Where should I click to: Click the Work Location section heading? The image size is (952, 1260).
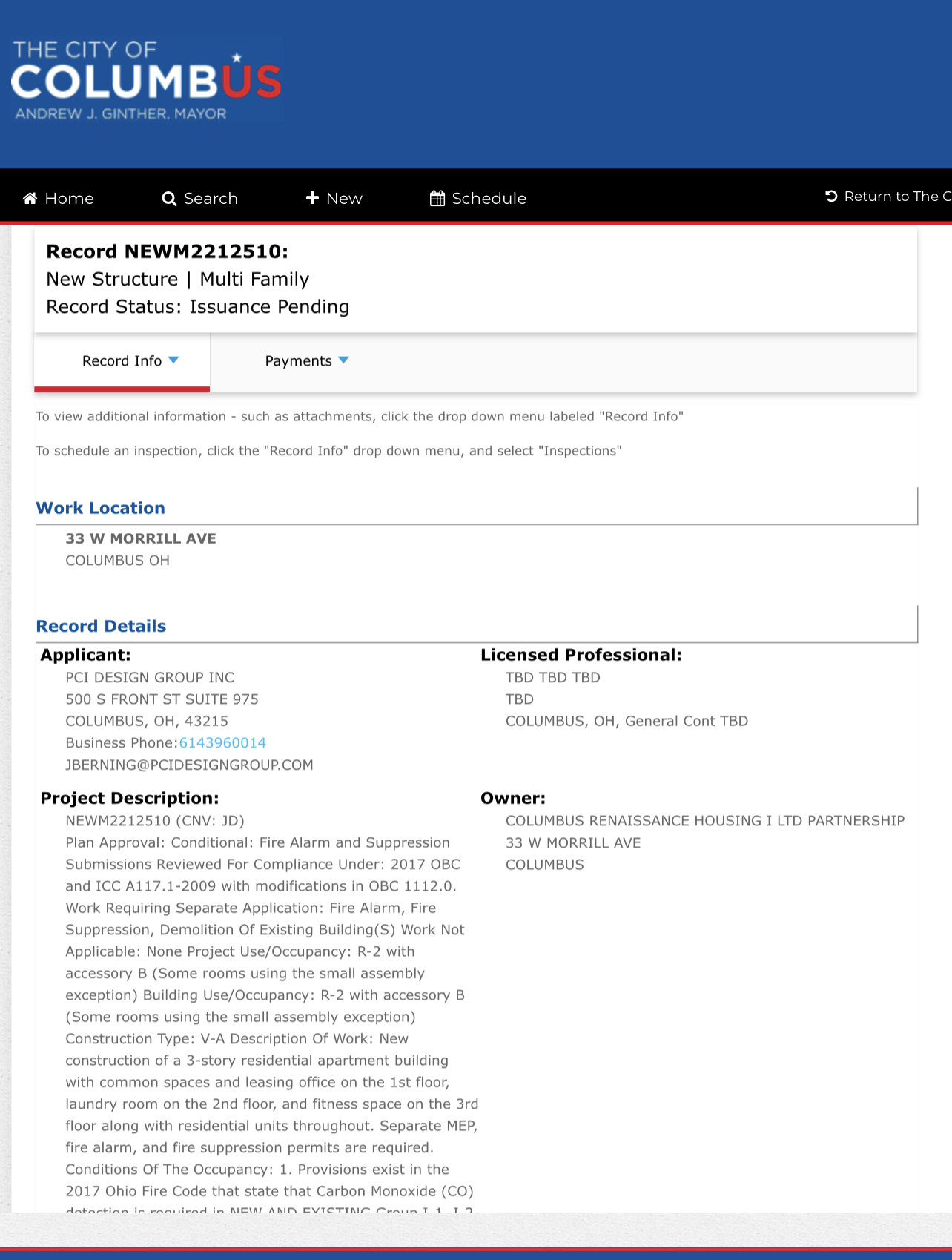click(101, 508)
